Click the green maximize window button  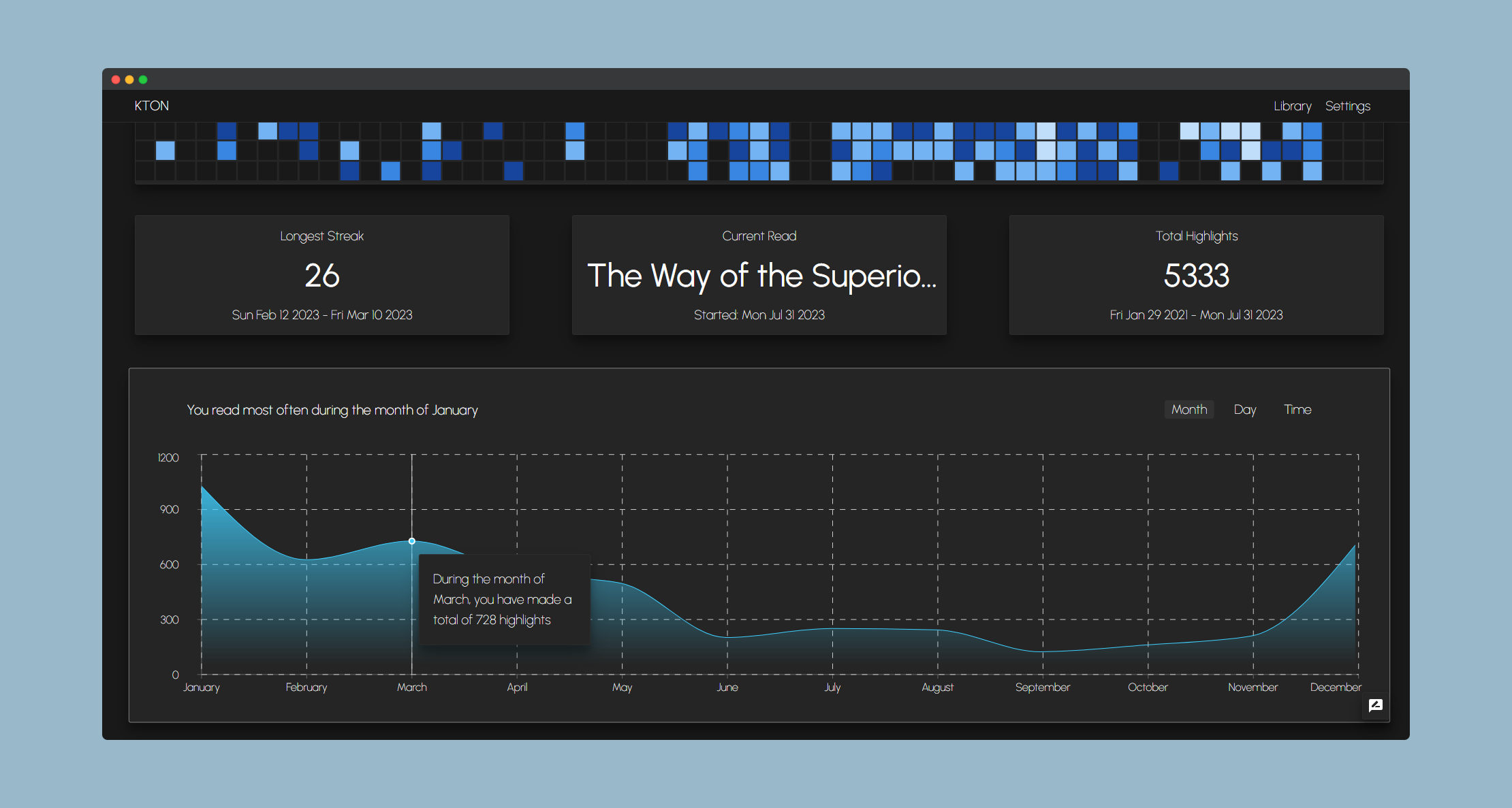[x=143, y=80]
